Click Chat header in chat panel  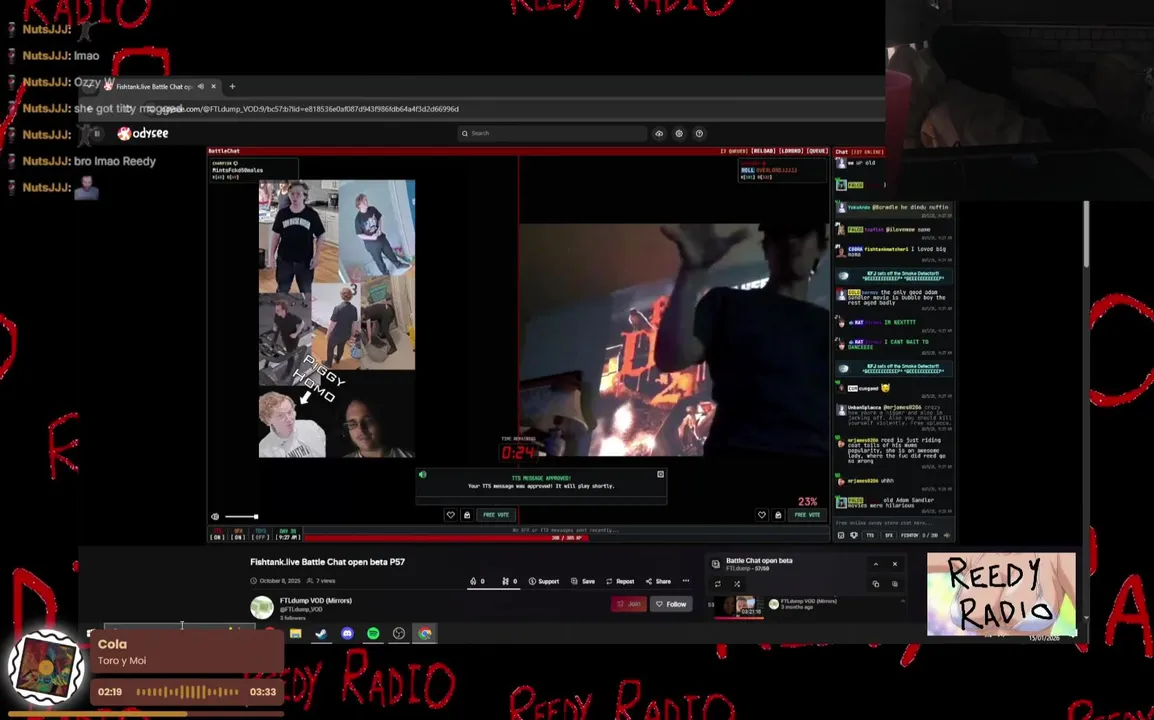coord(842,152)
